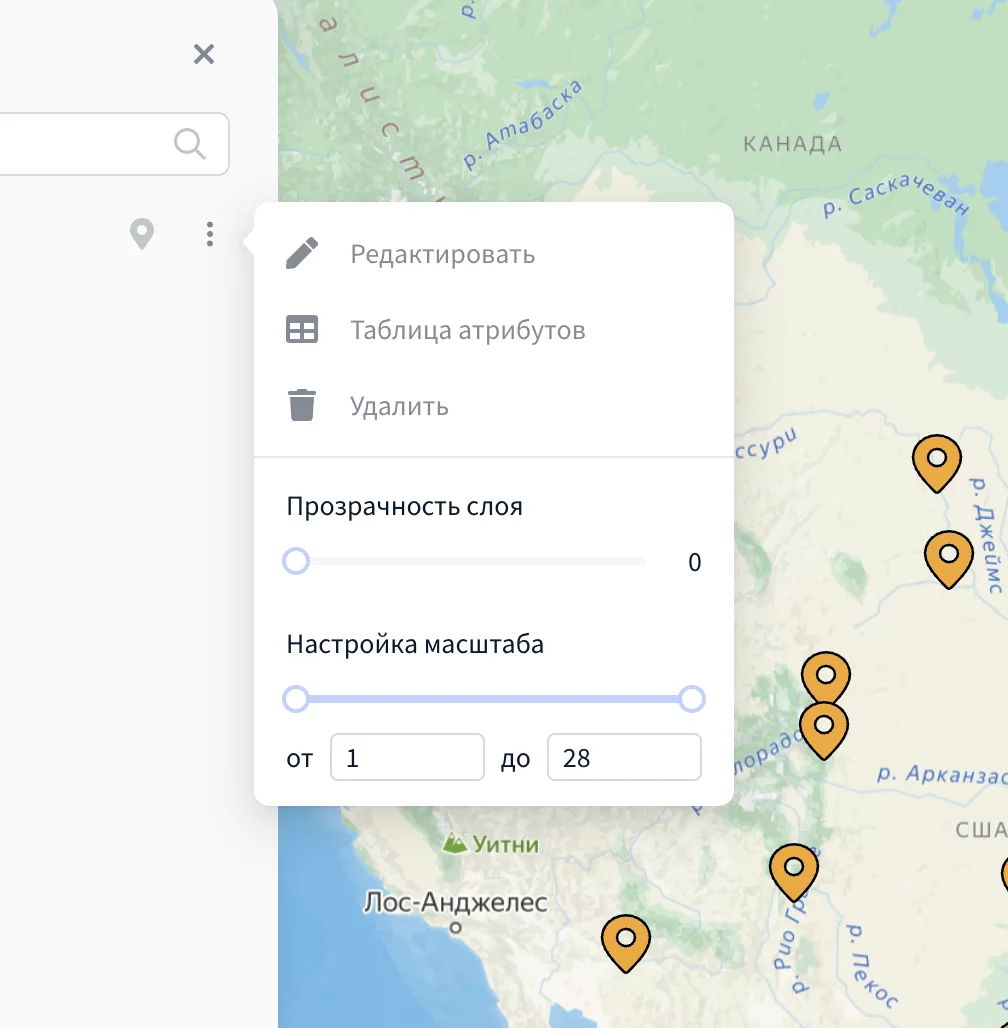Click the green Уитни mountain icon
Viewport: 1008px width, 1028px height.
[456, 844]
